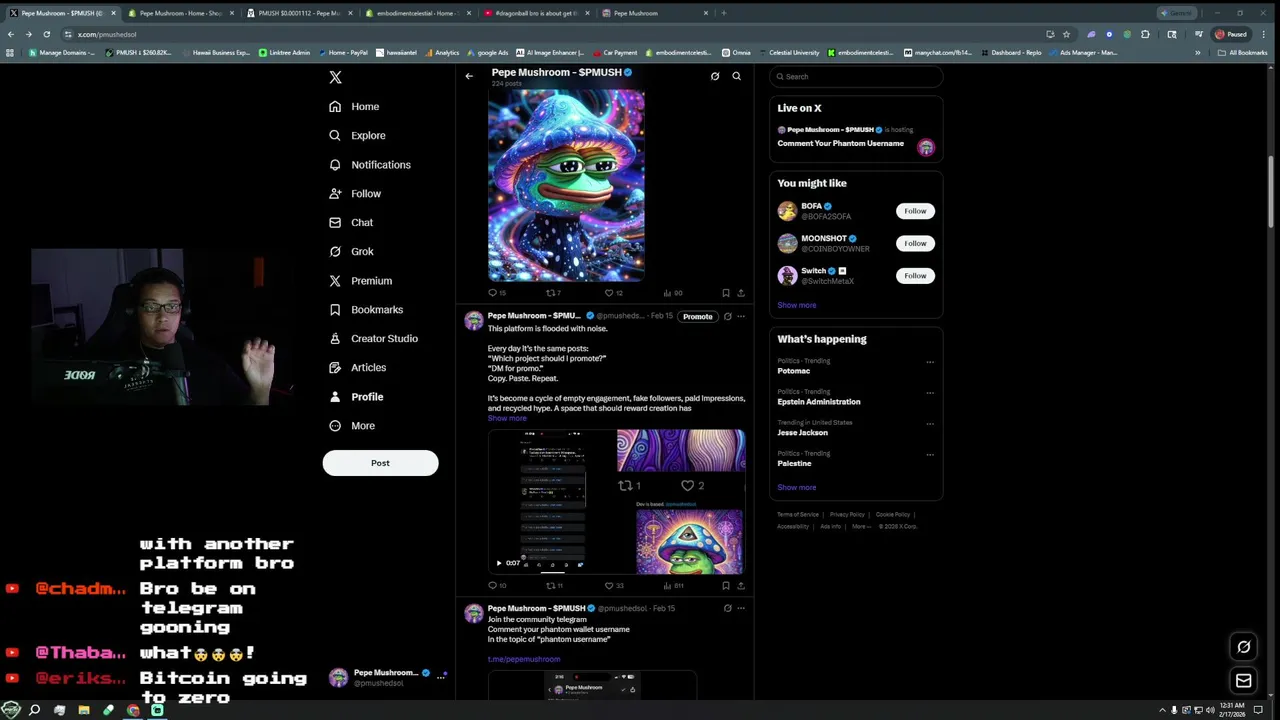
Task: Click Promote on the Feb 15 noise post
Action: pos(698,316)
